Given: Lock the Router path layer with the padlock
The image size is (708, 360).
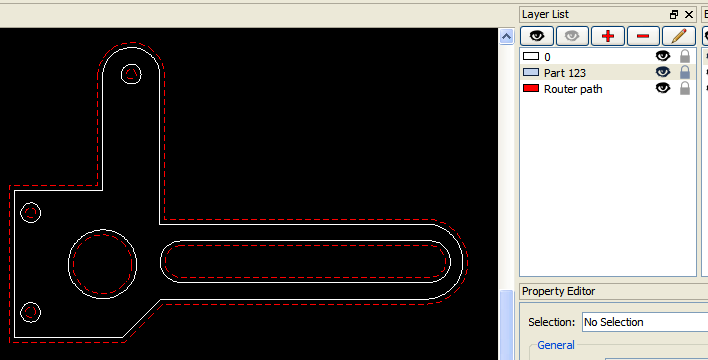Looking at the screenshot, I should [685, 89].
